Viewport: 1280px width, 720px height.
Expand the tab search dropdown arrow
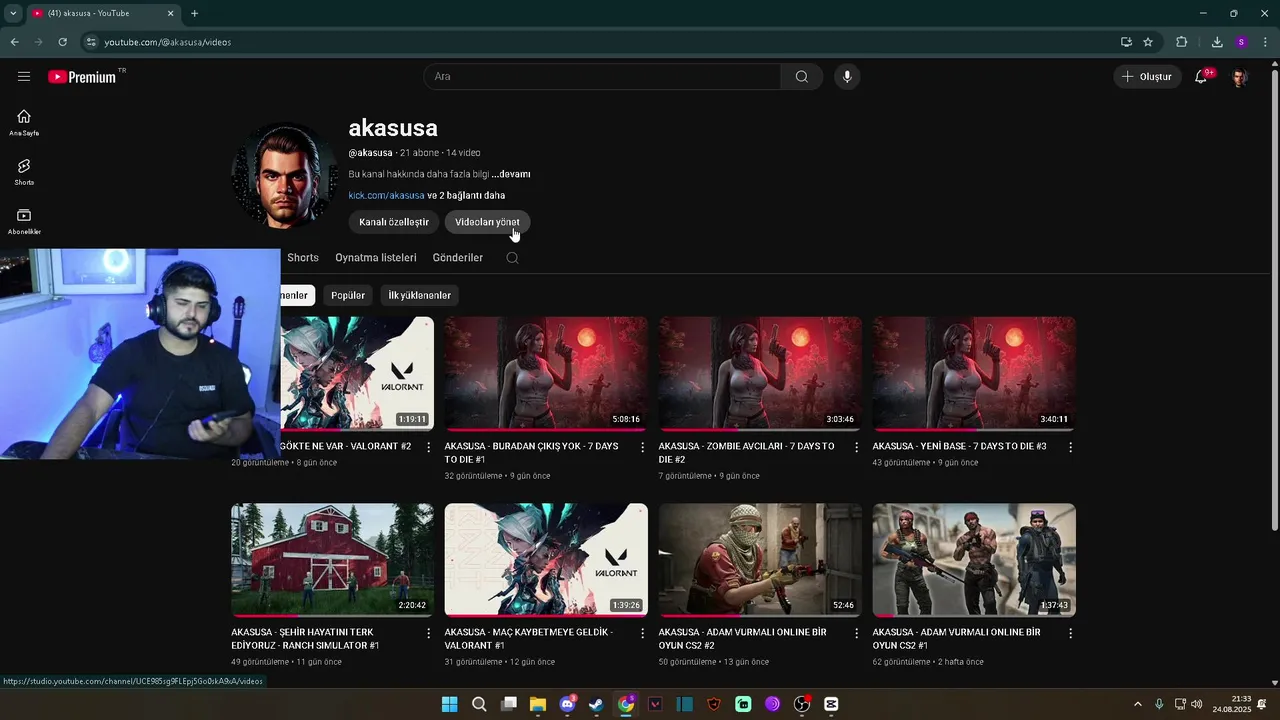[13, 13]
